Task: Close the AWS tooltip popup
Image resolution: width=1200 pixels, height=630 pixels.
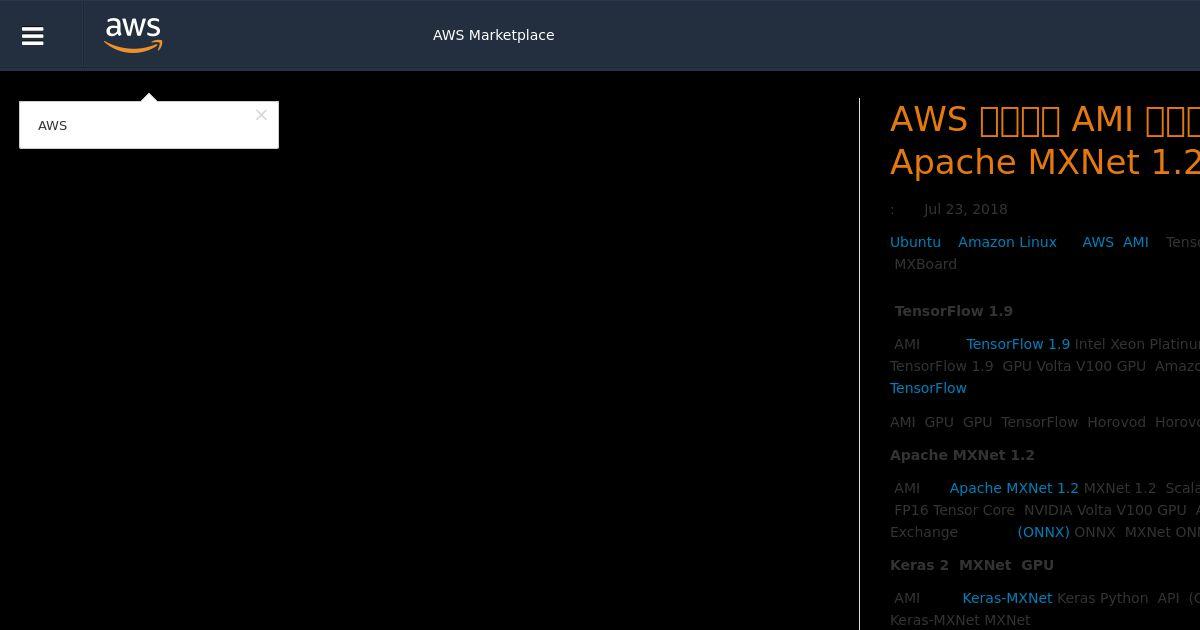Action: pyautogui.click(x=261, y=115)
